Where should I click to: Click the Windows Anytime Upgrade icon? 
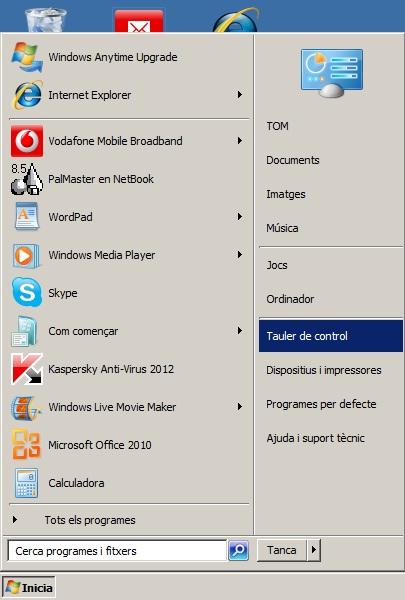[x=27, y=57]
